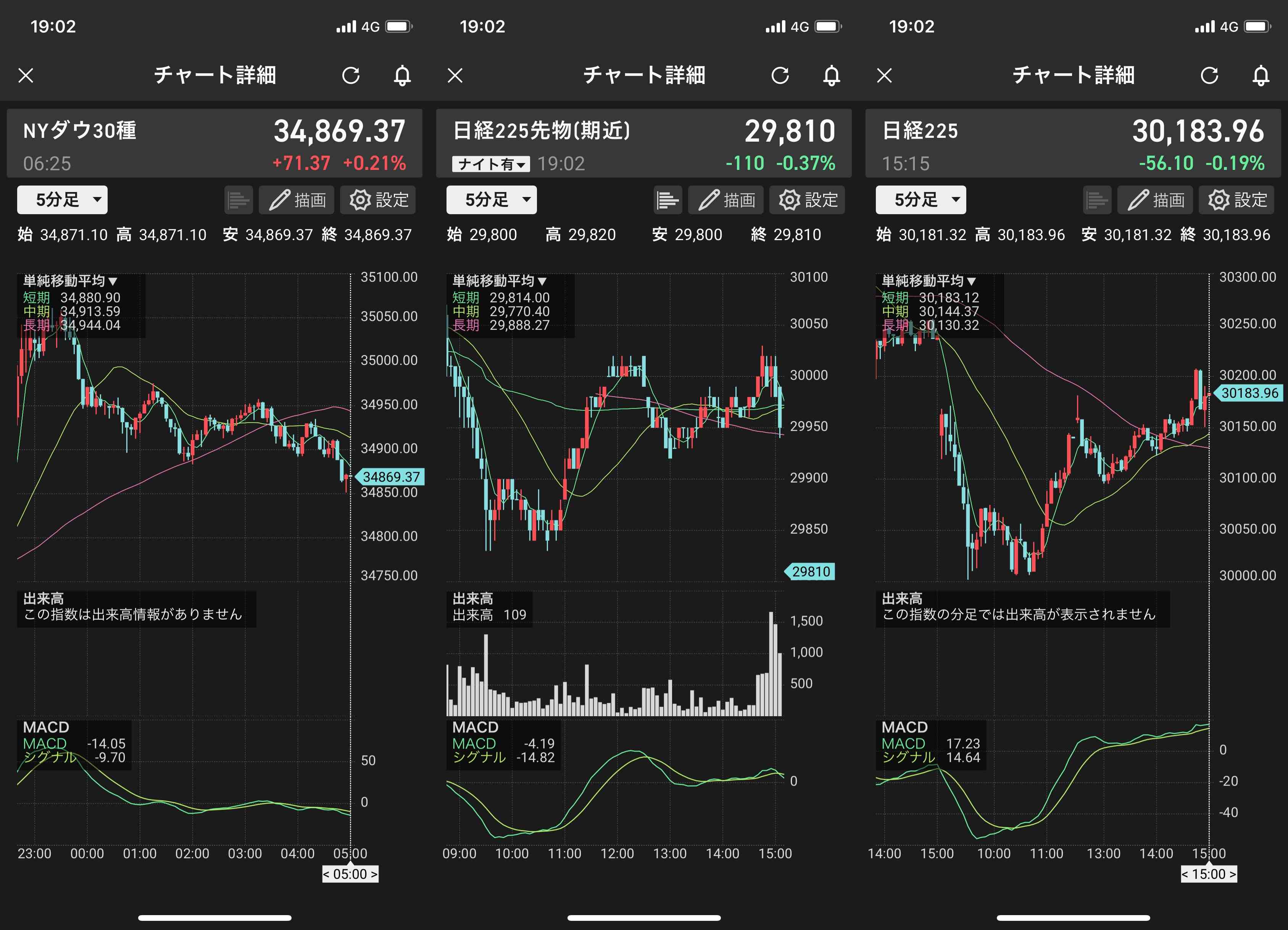Open alert bell on 日経225先物 screen
The width and height of the screenshot is (1288, 930).
(x=832, y=75)
